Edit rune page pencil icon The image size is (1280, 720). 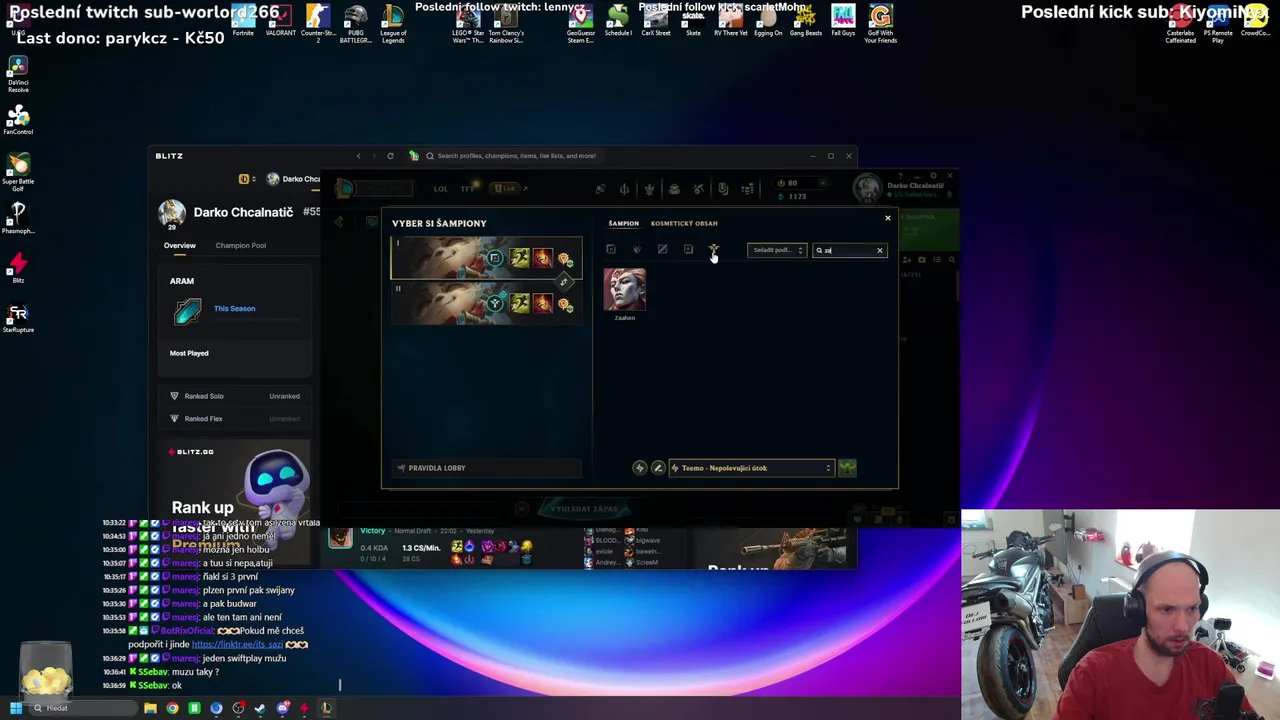[x=658, y=468]
